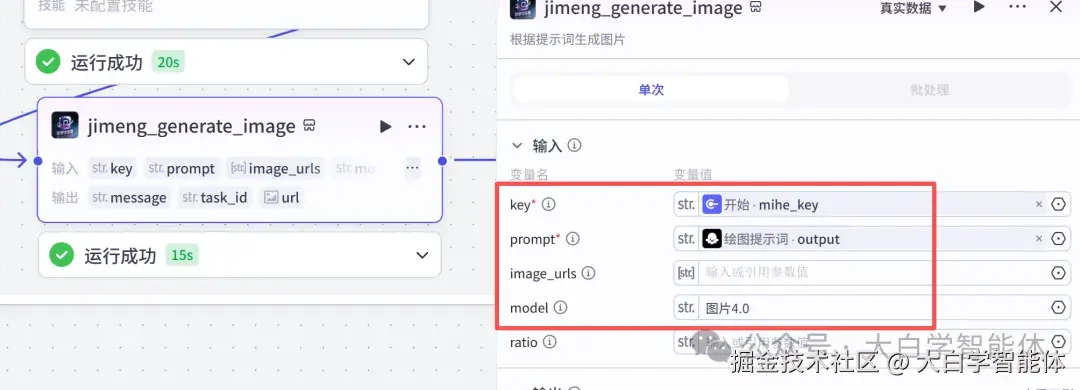
Task: Open the reference picker for the model row
Action: pos(1059,308)
